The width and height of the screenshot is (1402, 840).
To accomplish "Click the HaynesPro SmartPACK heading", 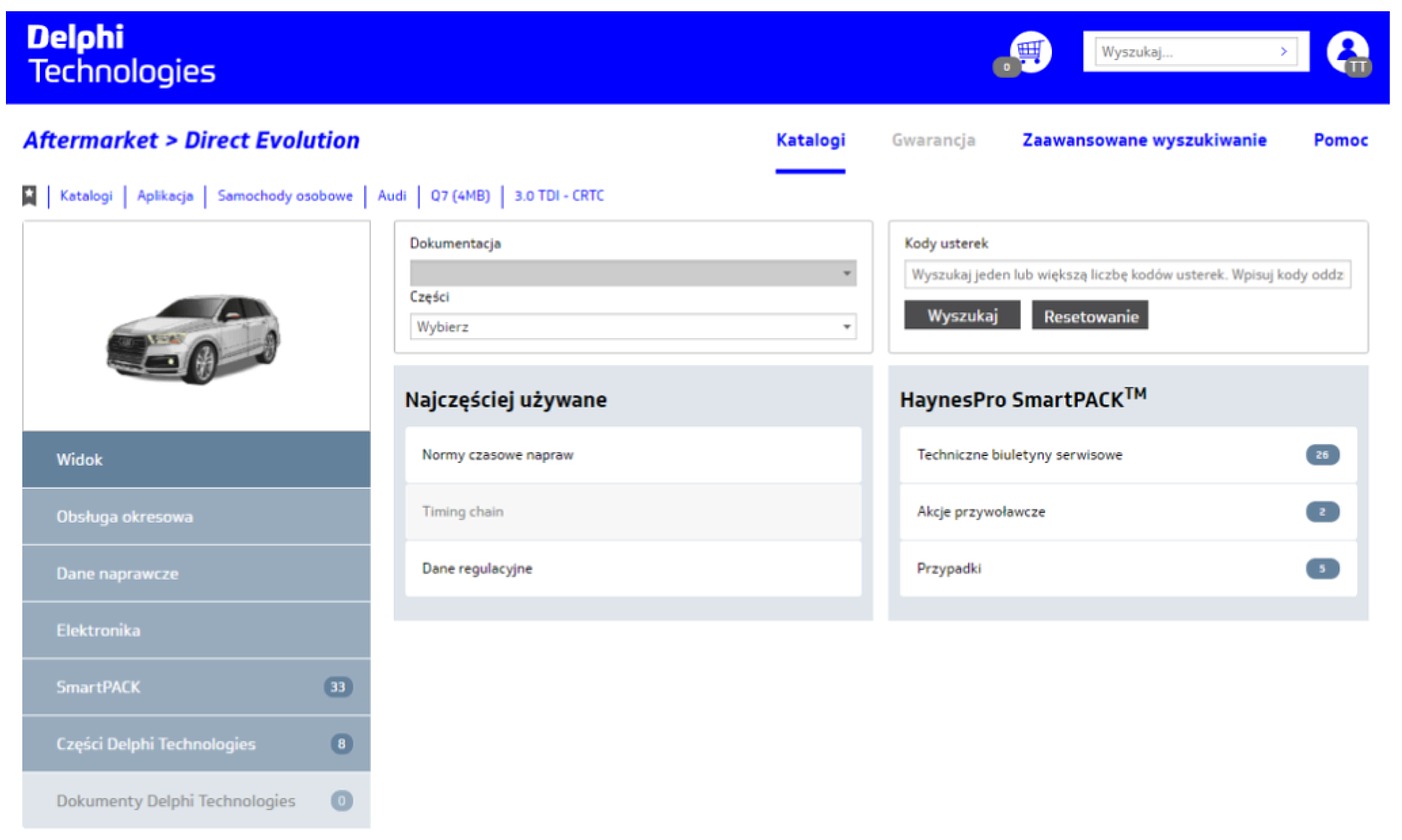I will coord(1023,400).
